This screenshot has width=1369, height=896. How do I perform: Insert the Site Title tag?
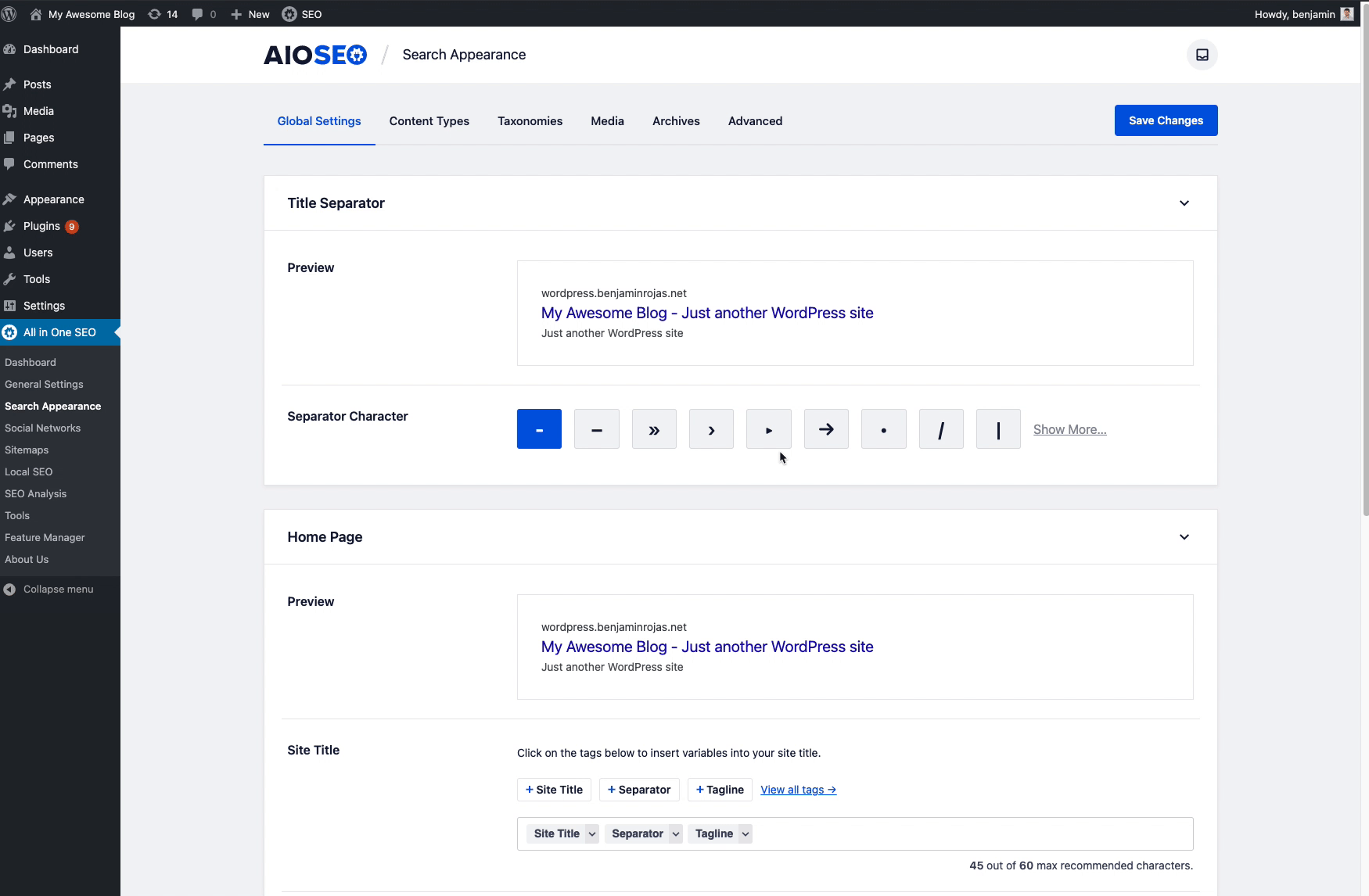[x=554, y=790]
